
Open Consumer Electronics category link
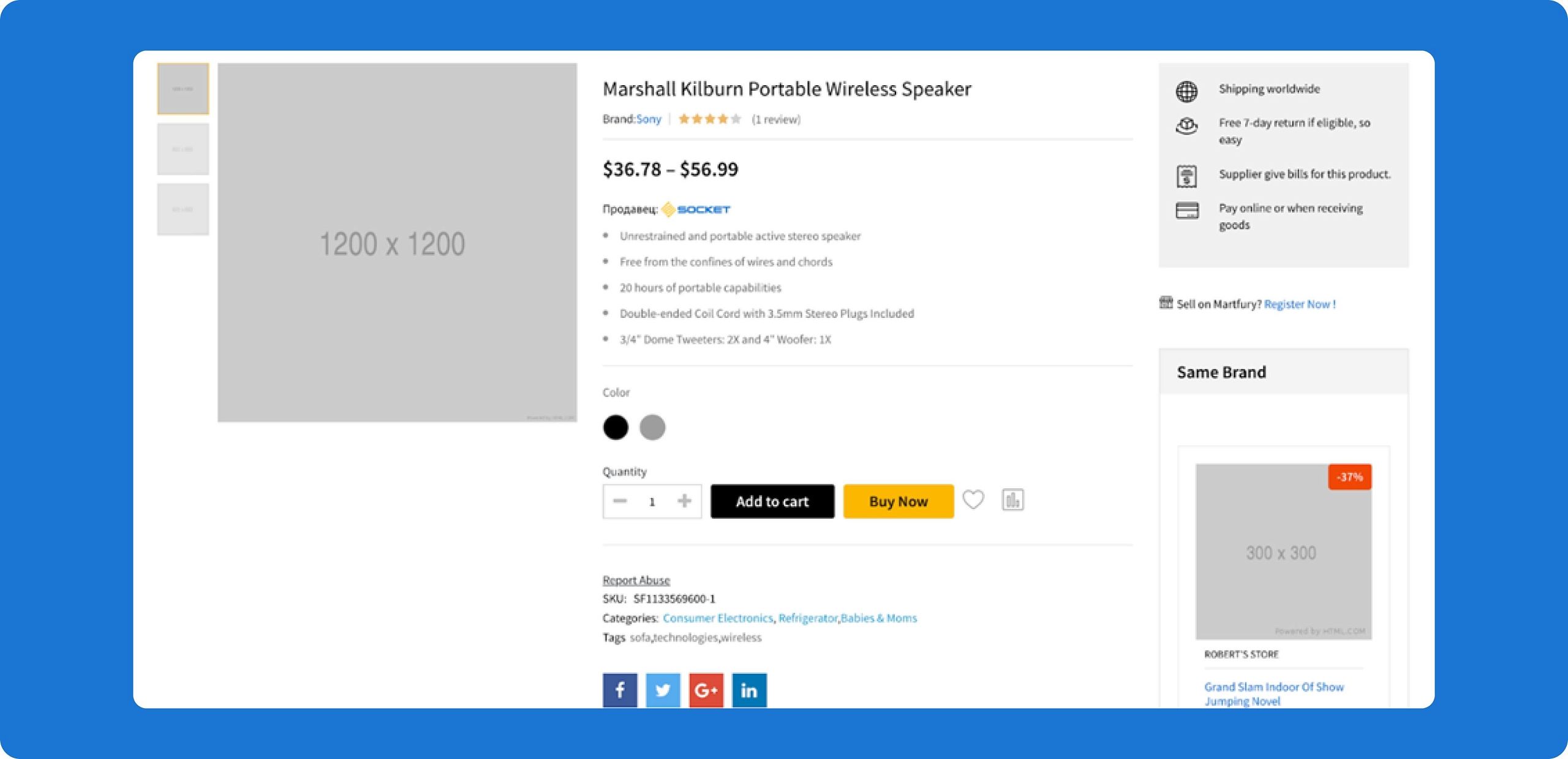(717, 617)
